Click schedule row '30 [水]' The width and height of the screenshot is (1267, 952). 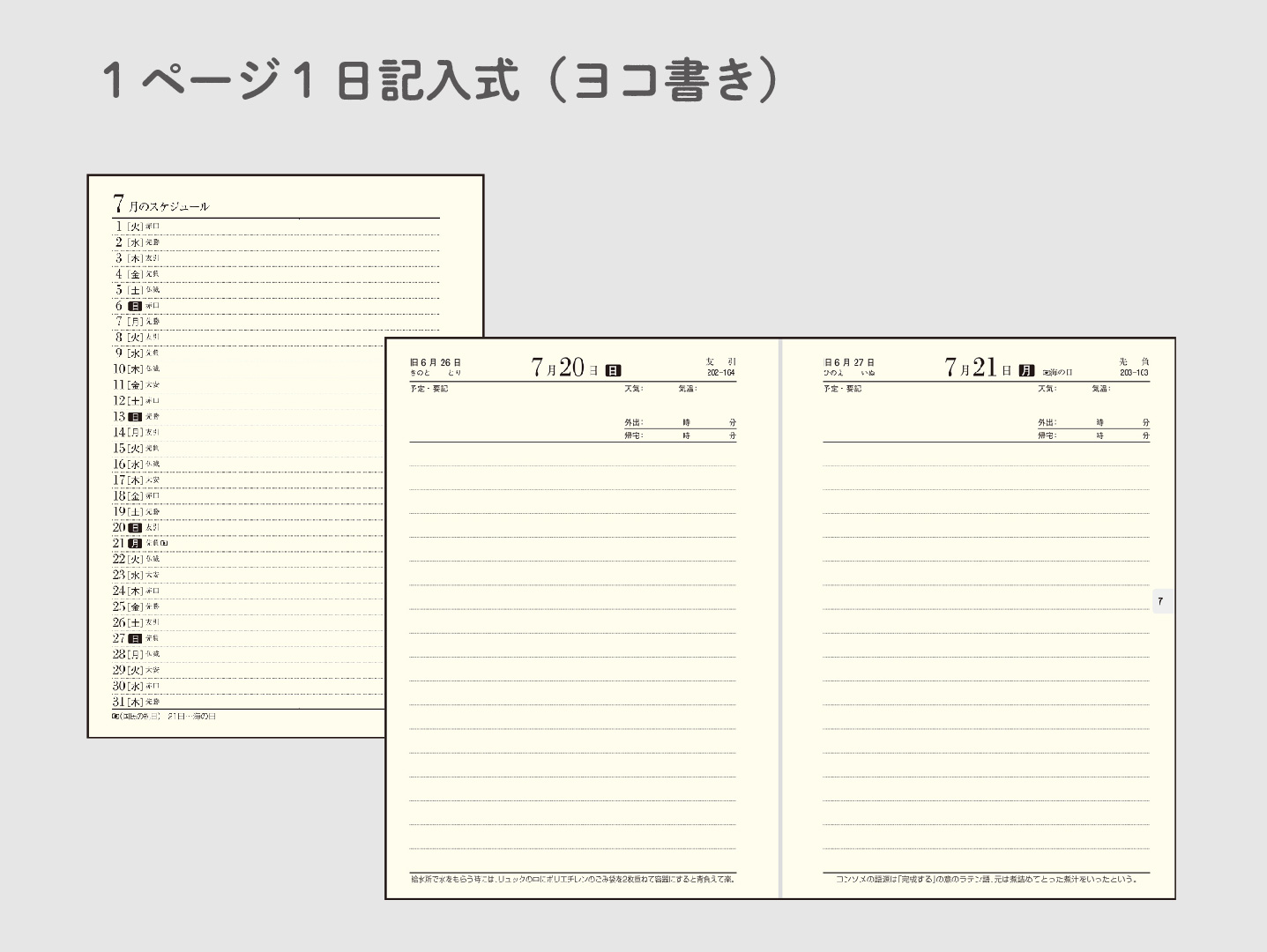click(x=249, y=687)
